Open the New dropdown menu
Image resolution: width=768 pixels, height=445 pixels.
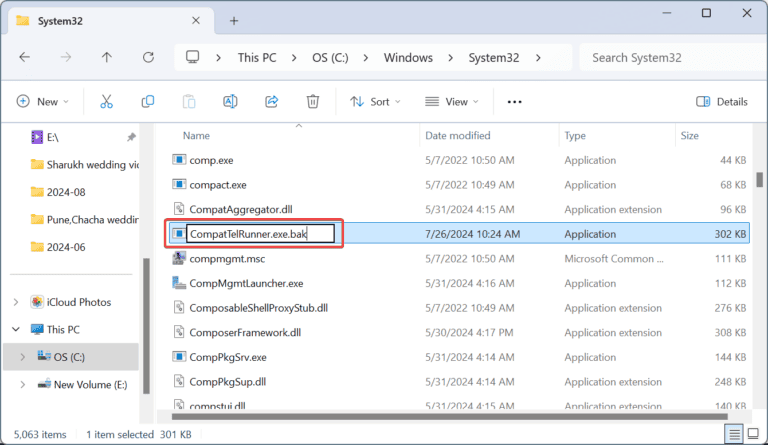pyautogui.click(x=43, y=102)
